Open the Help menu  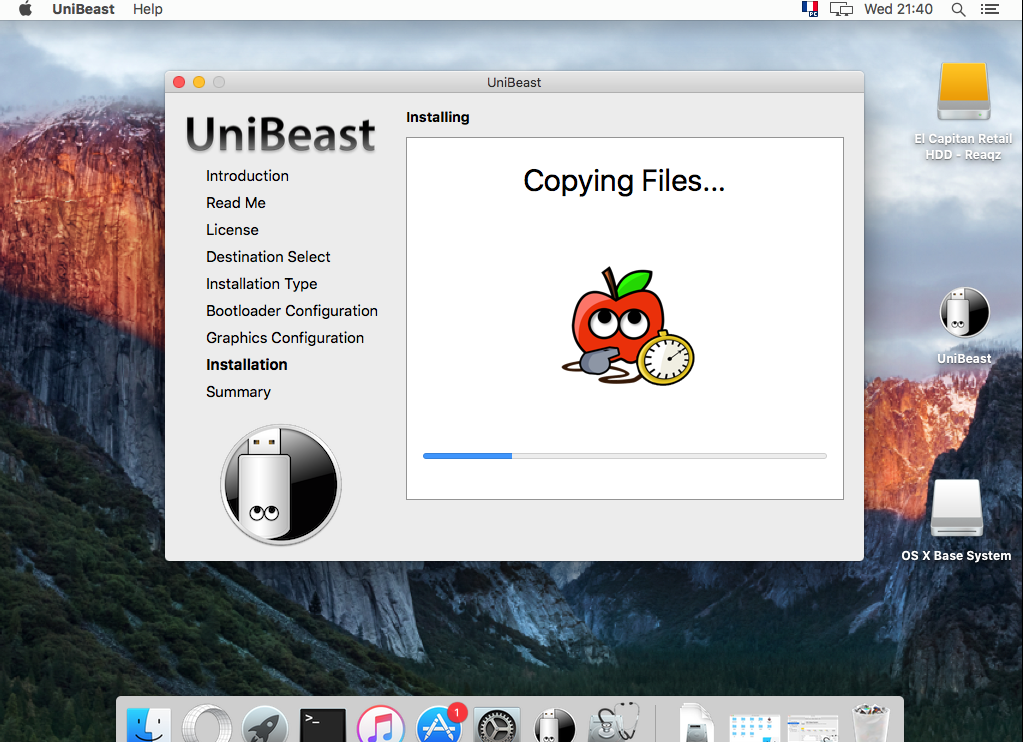(147, 9)
